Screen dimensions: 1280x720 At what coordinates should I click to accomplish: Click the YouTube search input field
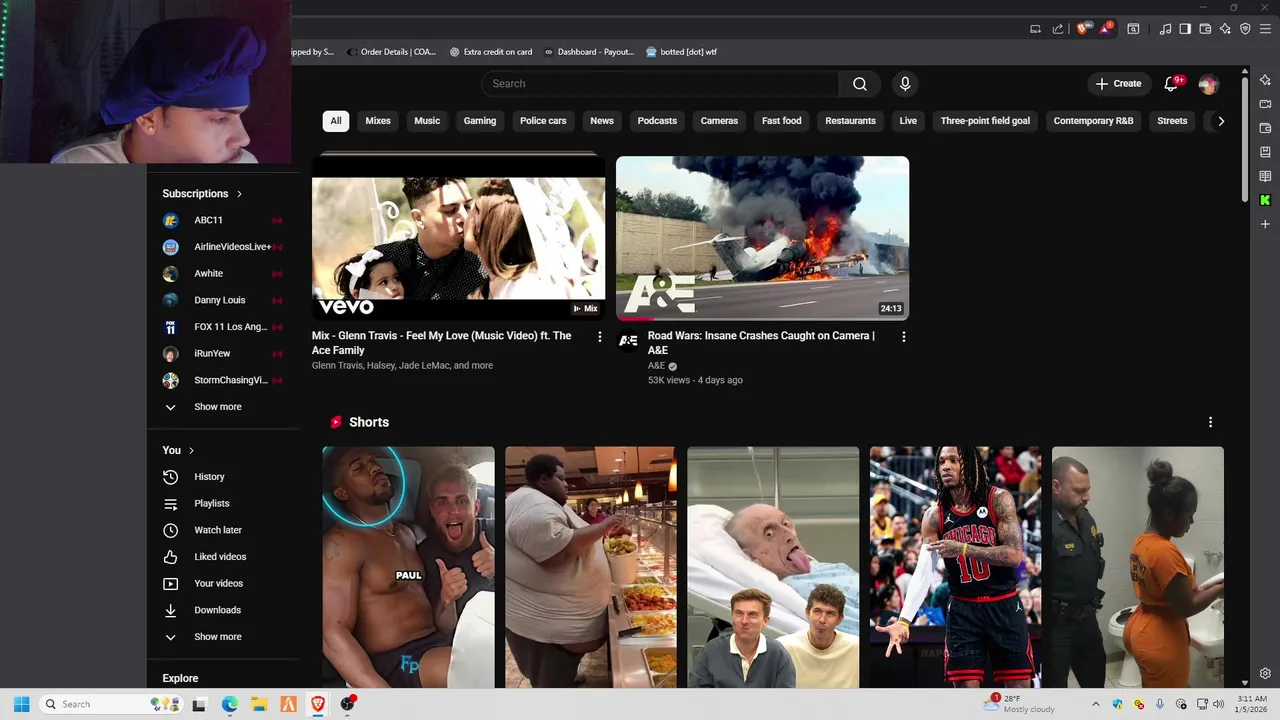[x=660, y=84]
